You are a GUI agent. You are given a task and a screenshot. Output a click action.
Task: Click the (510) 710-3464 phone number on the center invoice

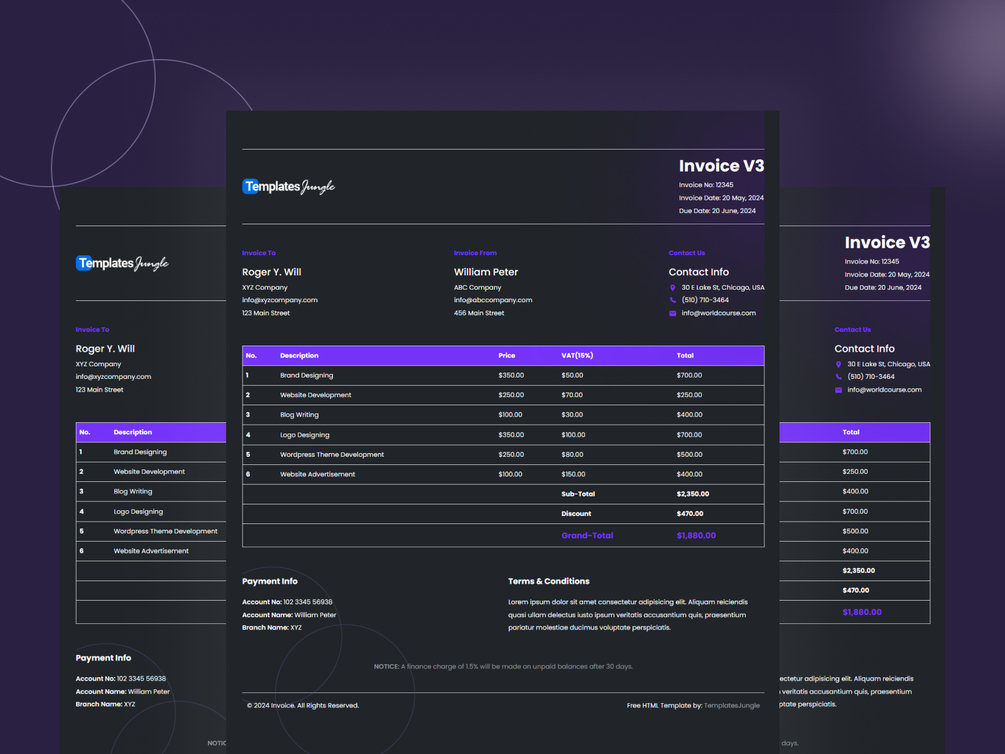tap(705, 300)
